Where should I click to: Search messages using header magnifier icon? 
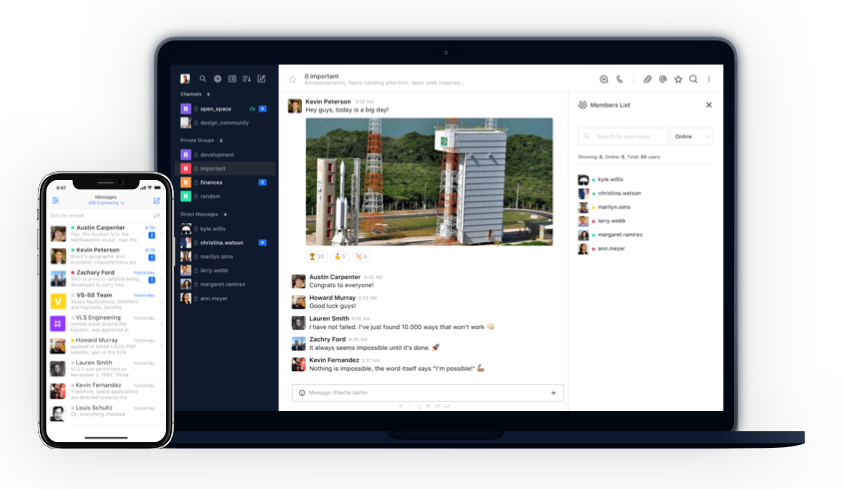692,78
